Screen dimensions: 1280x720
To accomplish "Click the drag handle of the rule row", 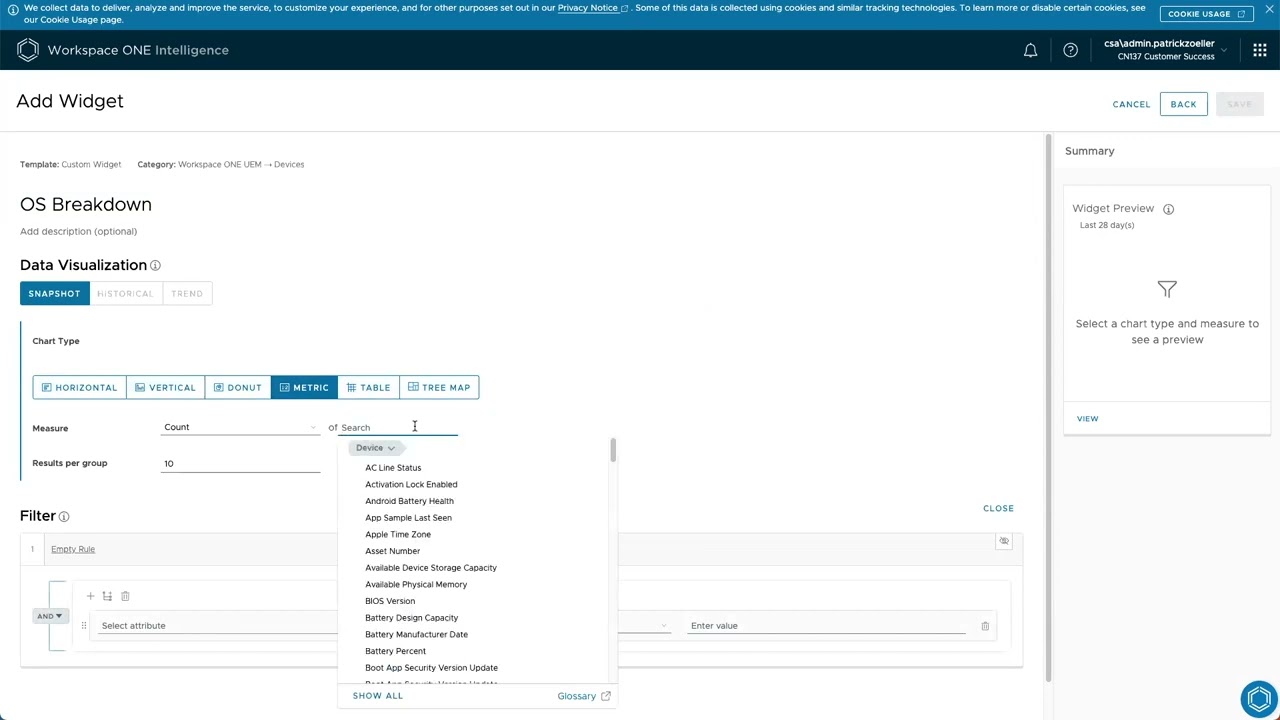I will (x=84, y=626).
